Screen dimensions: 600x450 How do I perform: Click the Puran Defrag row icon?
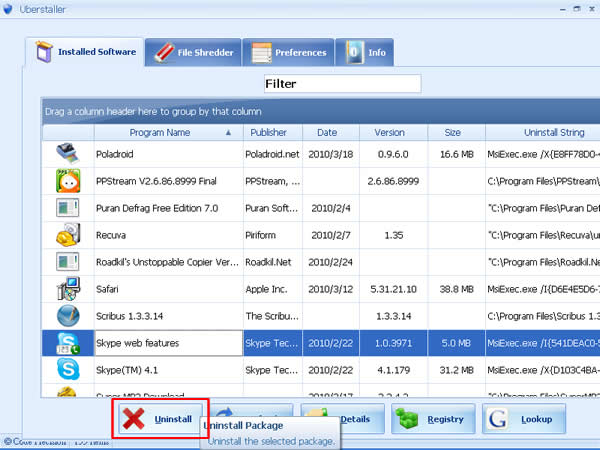pos(68,208)
